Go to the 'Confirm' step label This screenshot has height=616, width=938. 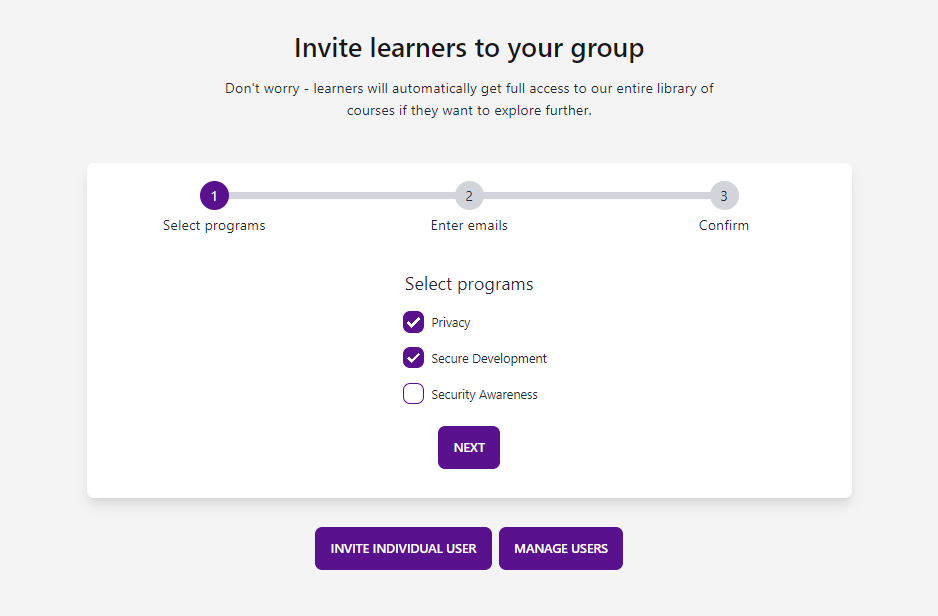pyautogui.click(x=724, y=225)
